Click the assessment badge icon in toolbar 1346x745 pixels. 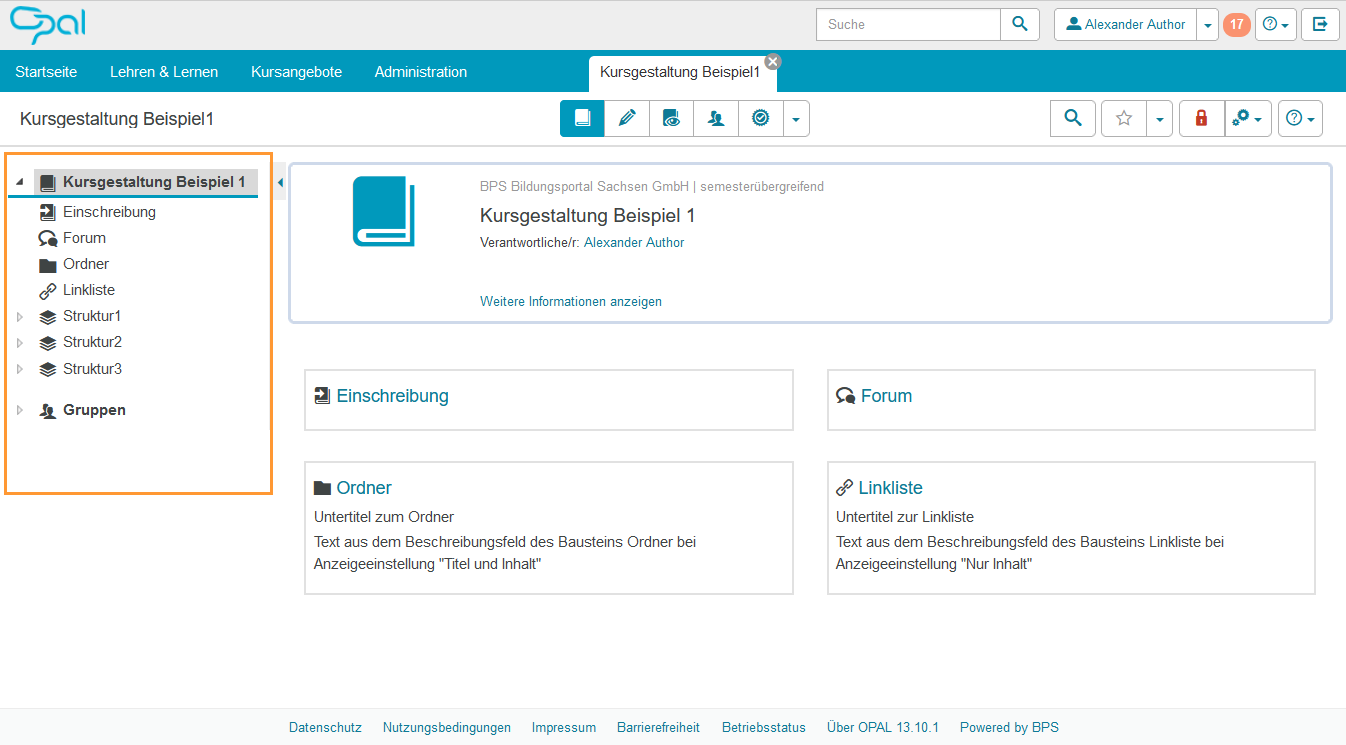pos(760,118)
